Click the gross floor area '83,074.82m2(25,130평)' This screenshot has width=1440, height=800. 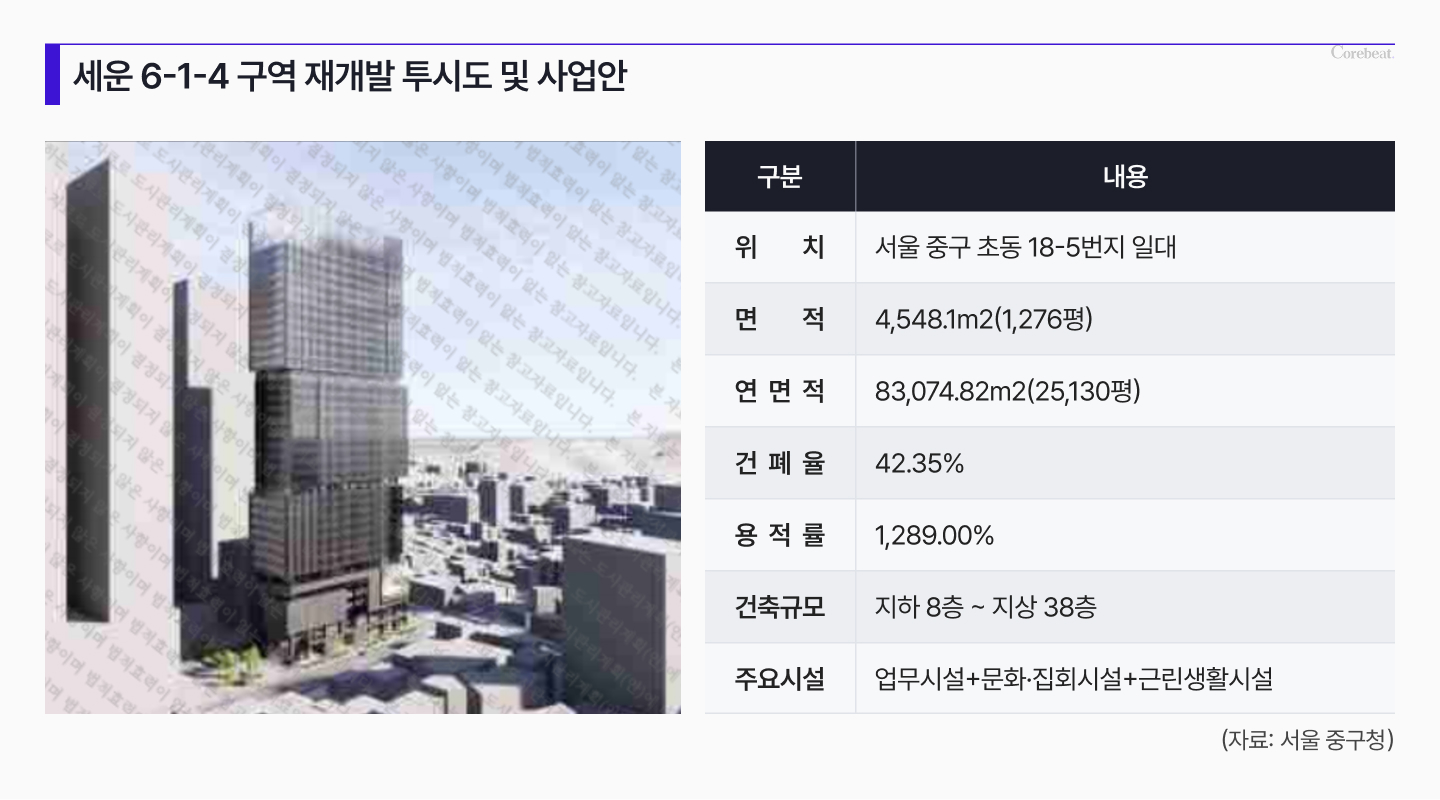[1007, 391]
